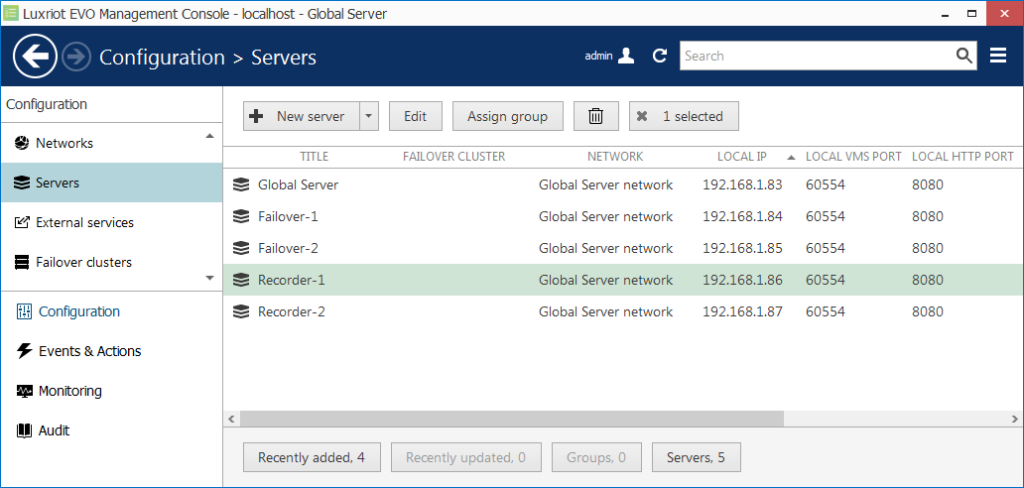Click the Monitoring screen icon
This screenshot has width=1024, height=488.
(24, 391)
